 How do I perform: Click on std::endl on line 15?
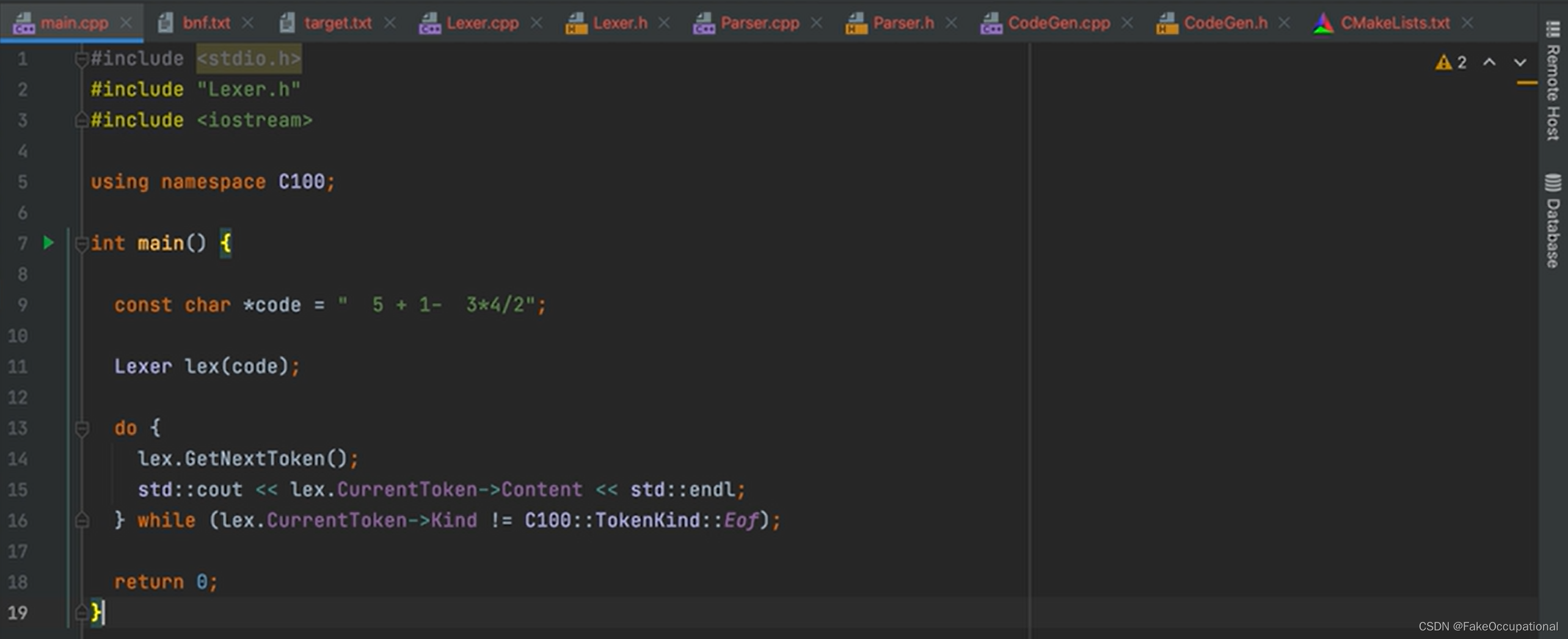(682, 489)
